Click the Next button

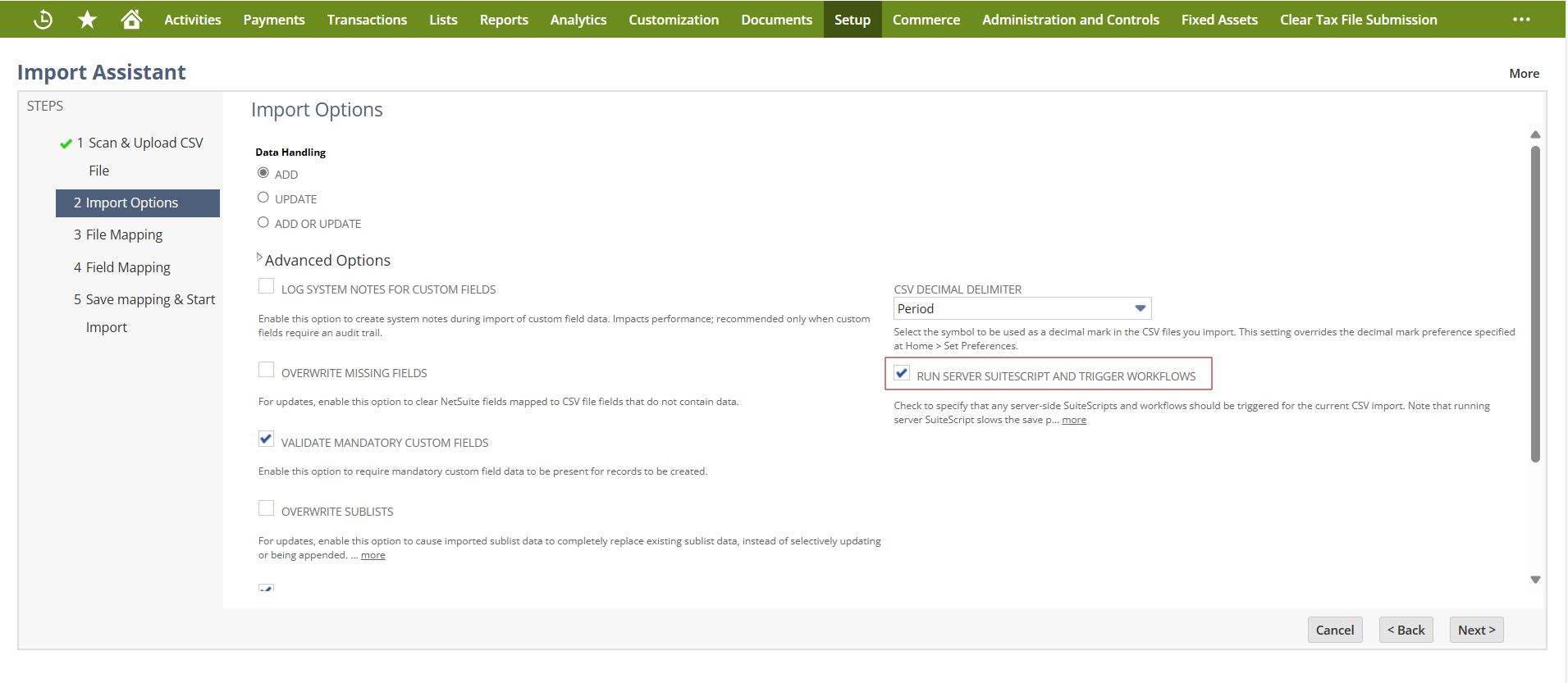[x=1476, y=630]
